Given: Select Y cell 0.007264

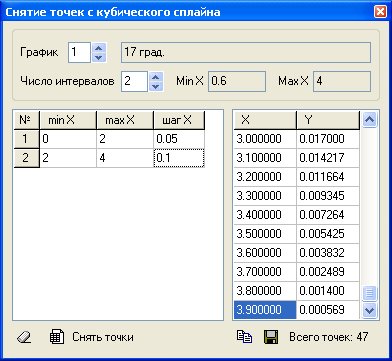Looking at the screenshot, I should click(x=328, y=215).
